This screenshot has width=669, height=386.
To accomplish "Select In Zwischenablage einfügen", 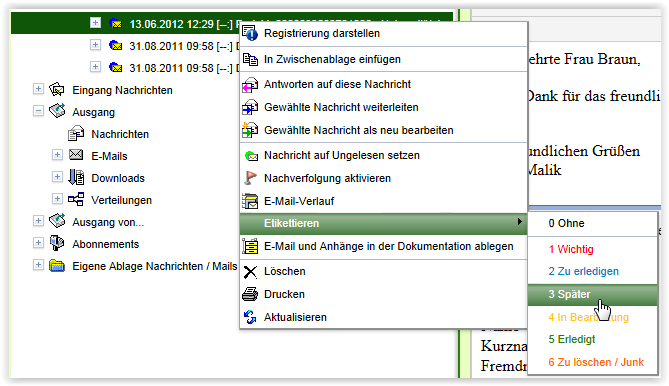I will [384, 59].
